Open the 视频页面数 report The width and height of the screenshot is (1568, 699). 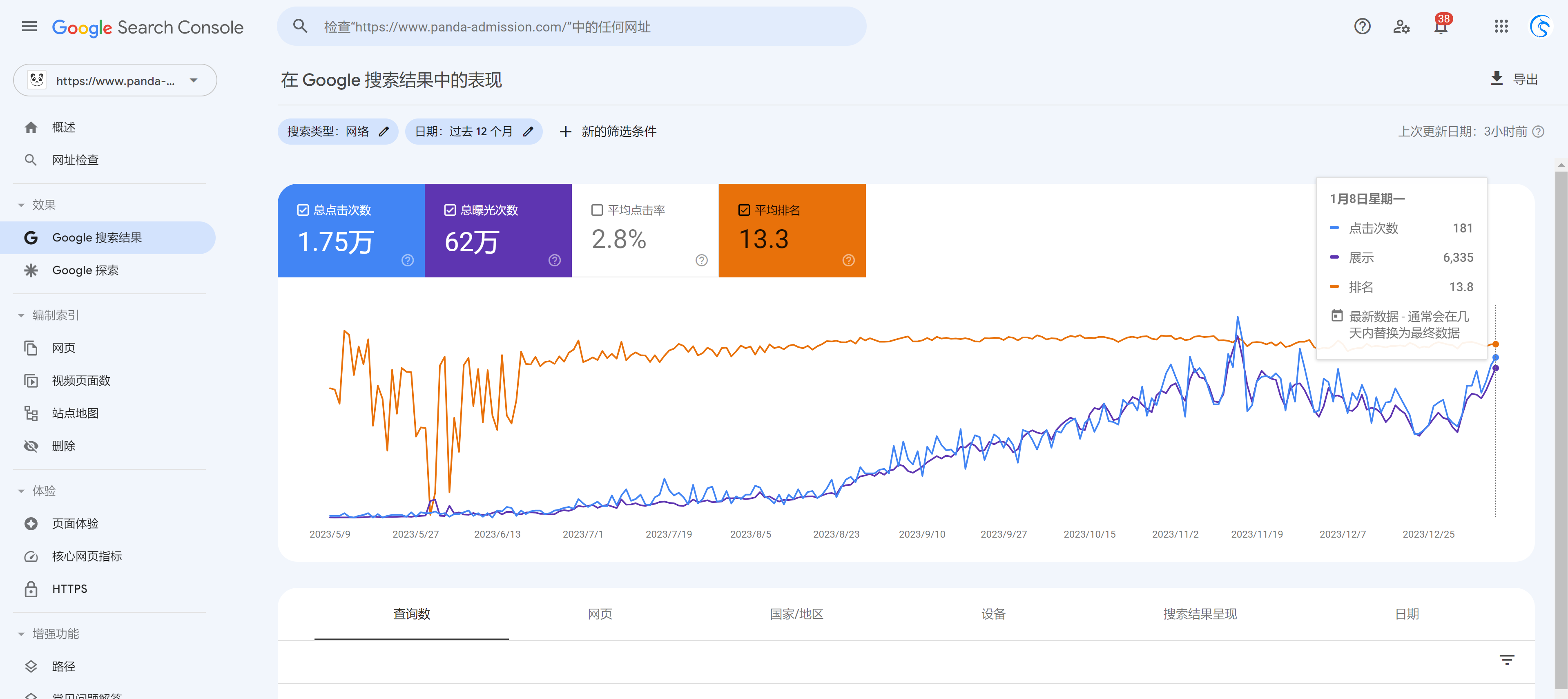tap(80, 381)
